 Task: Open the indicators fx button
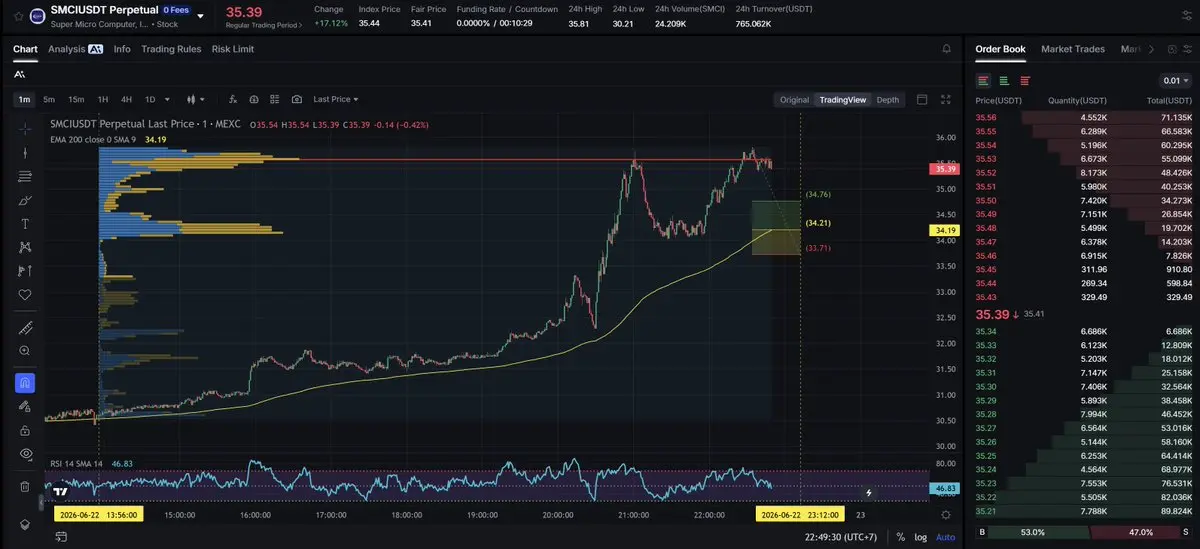(233, 100)
